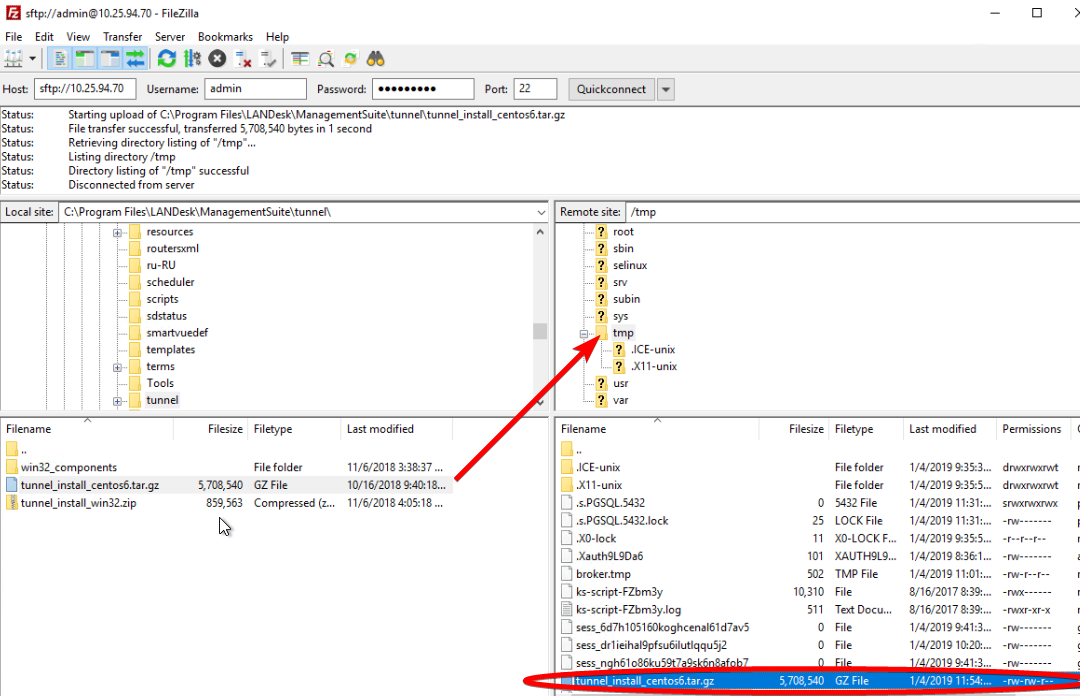Open the Transfer menu
The image size is (1080, 696).
[x=122, y=36]
